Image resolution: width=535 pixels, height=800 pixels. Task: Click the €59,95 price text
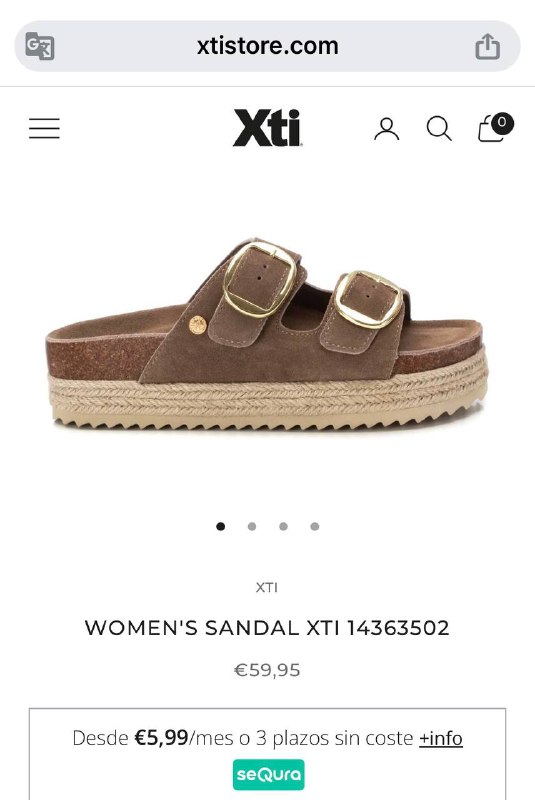tap(267, 670)
